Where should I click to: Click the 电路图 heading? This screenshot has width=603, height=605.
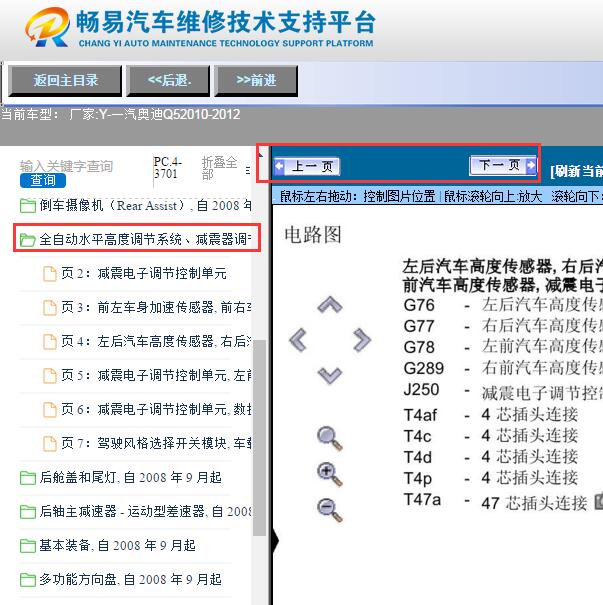(x=313, y=235)
